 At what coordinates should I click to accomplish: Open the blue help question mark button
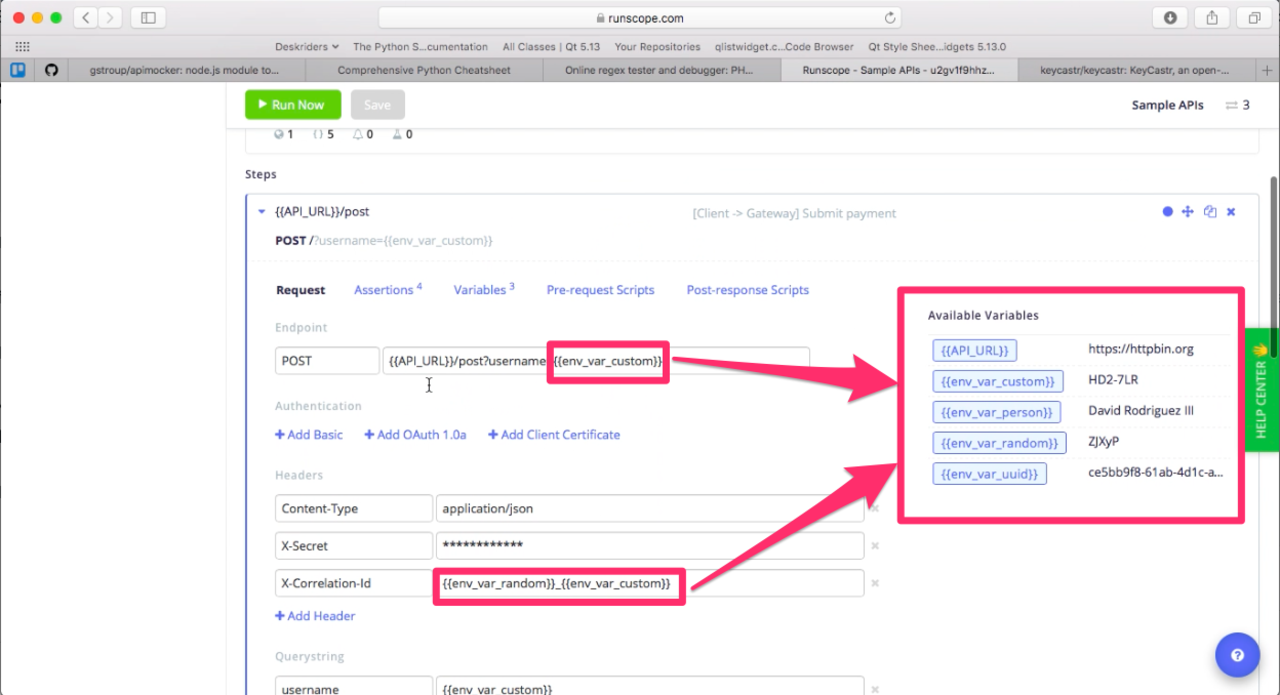click(x=1237, y=656)
